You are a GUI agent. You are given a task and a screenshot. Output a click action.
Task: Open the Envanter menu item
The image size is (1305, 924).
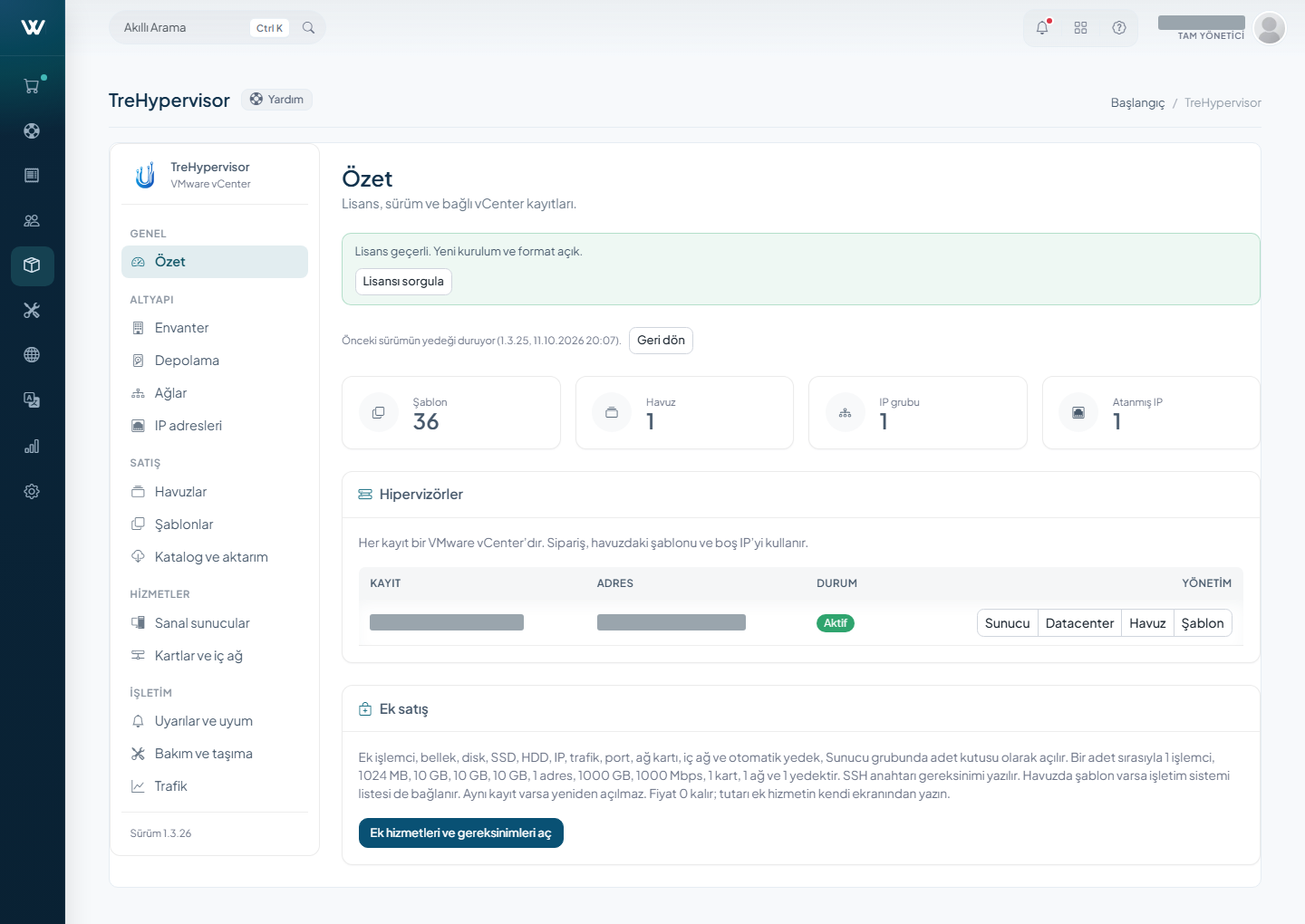pos(215,328)
